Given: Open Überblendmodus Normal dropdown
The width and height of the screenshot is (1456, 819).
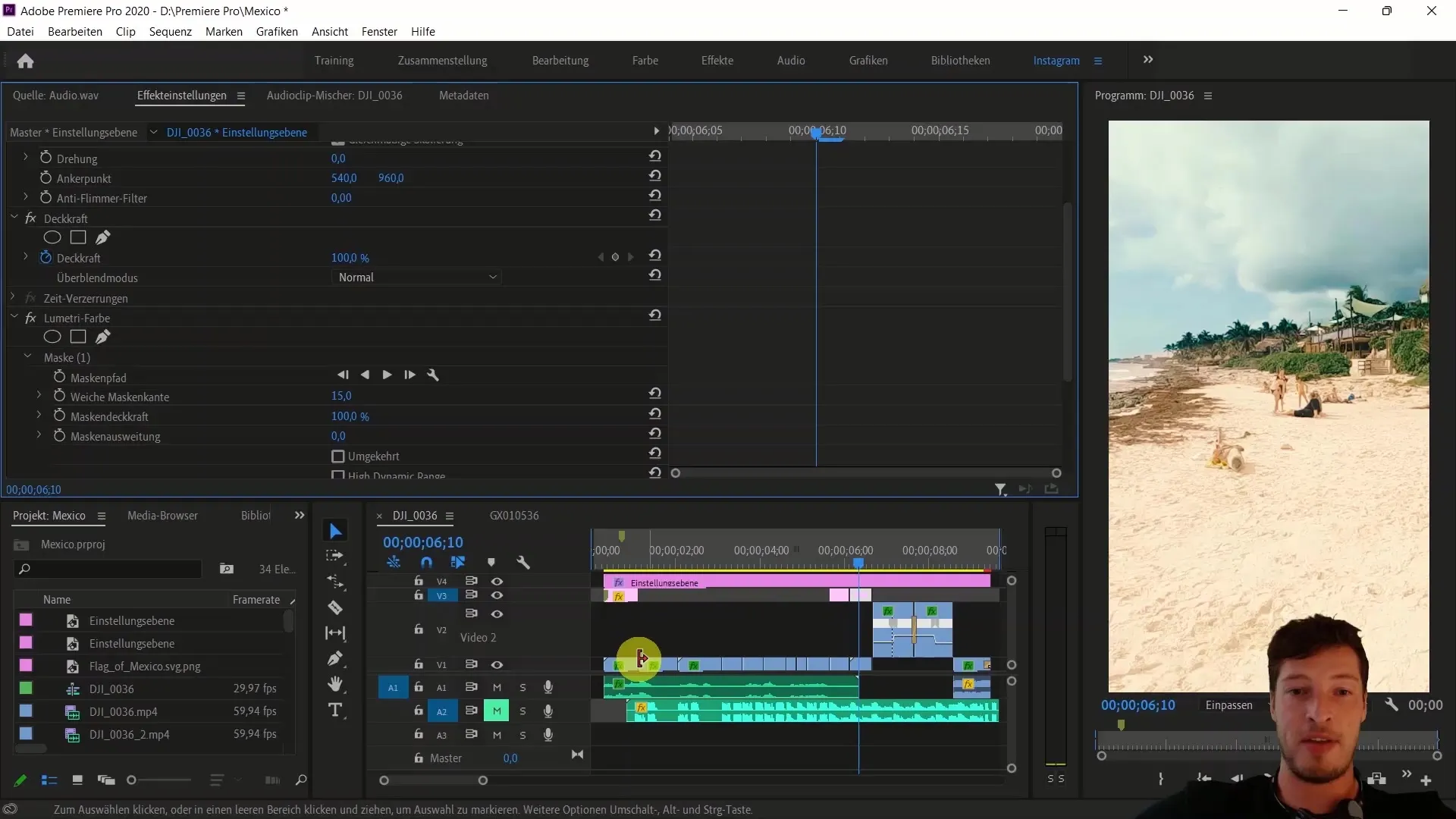Looking at the screenshot, I should click(417, 278).
